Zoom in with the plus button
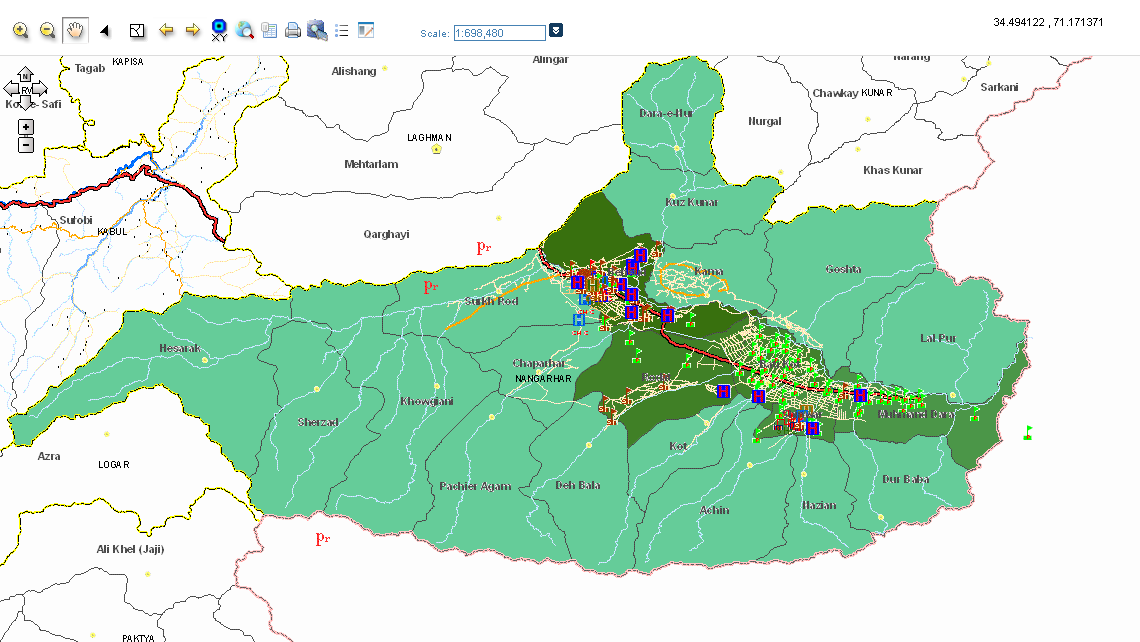The image size is (1140, 642). point(25,127)
